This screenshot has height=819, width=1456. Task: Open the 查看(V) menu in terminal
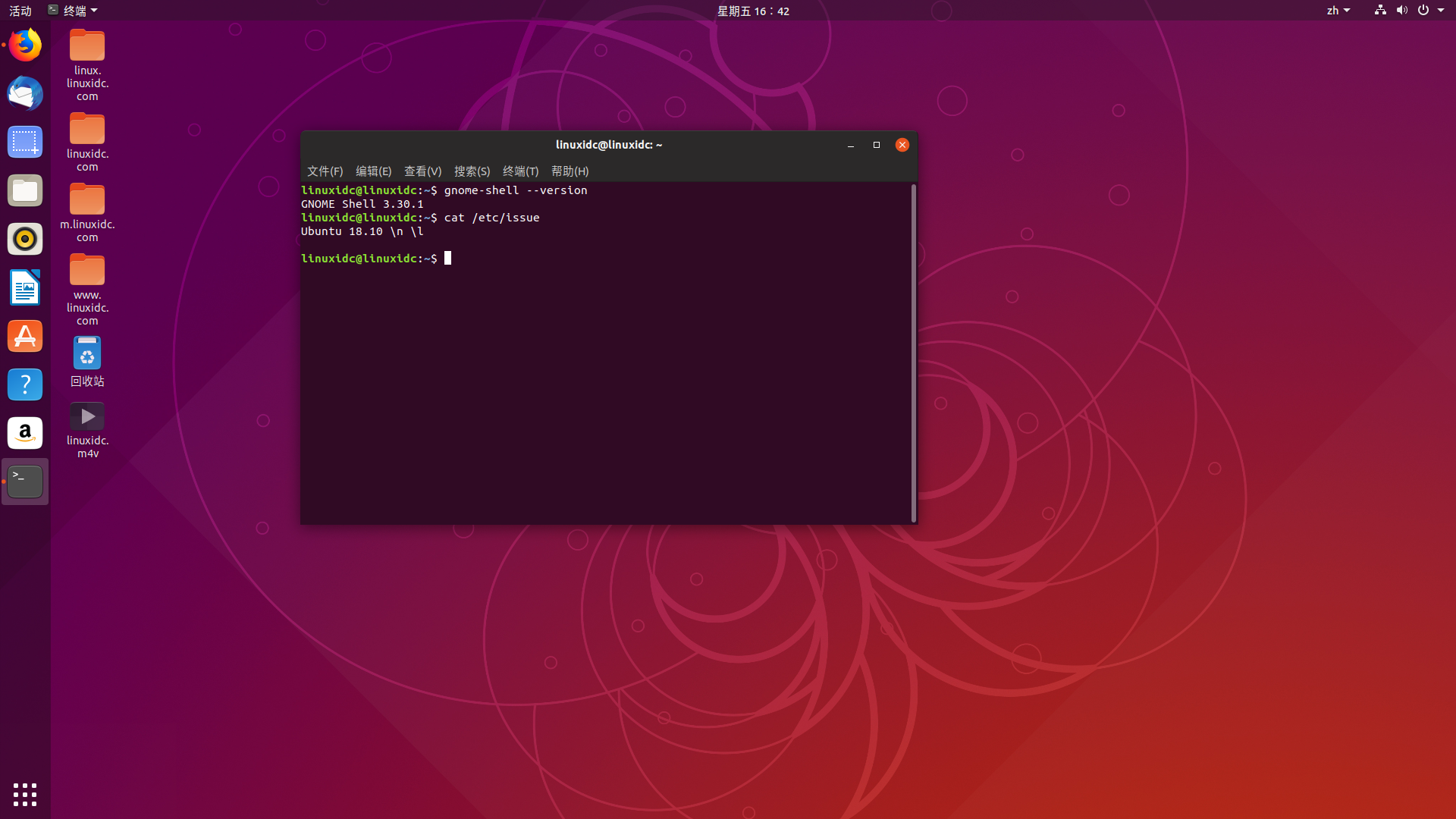(423, 171)
